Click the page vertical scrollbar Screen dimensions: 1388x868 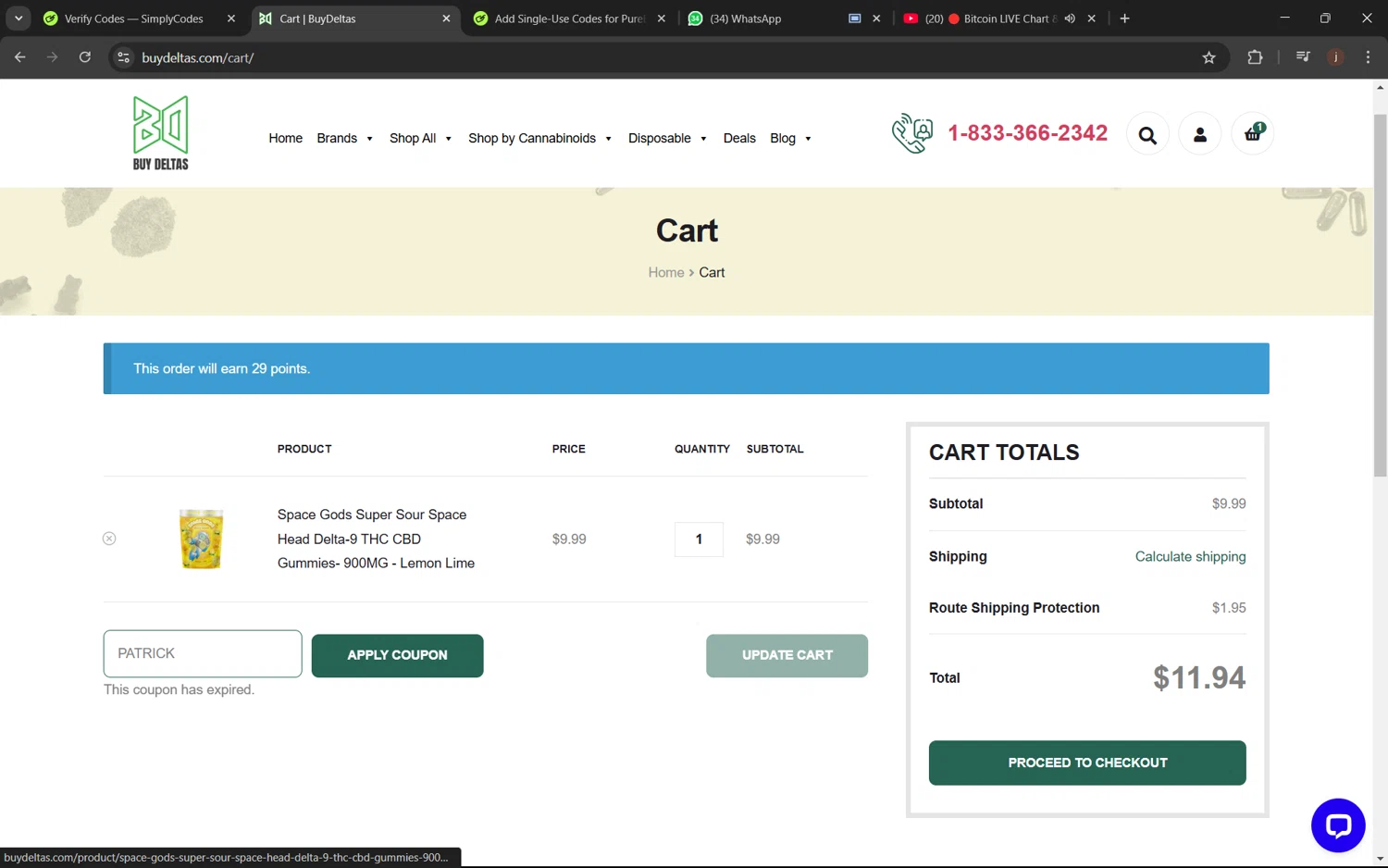pyautogui.click(x=1380, y=294)
